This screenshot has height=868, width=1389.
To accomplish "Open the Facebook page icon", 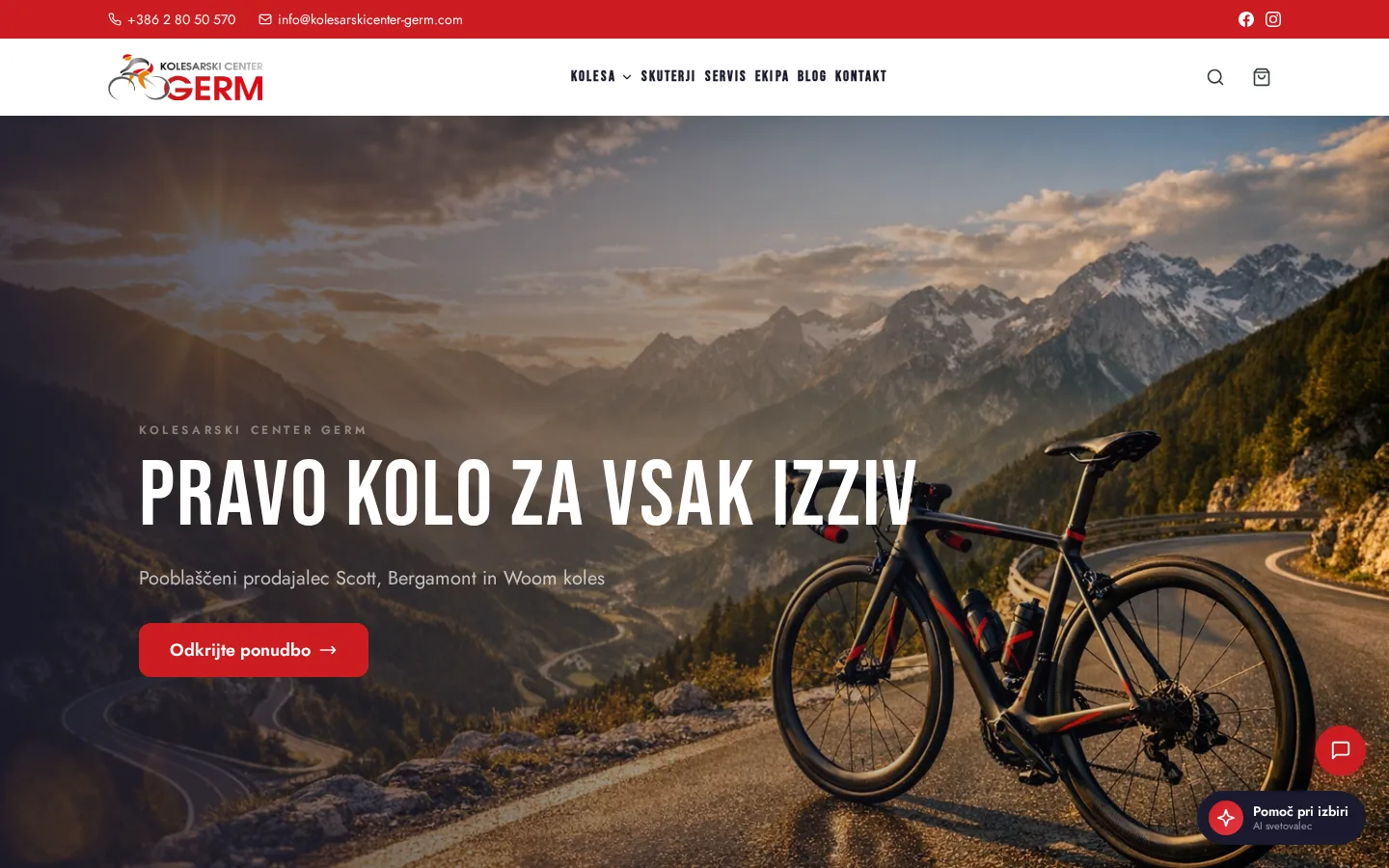I will pyautogui.click(x=1246, y=19).
